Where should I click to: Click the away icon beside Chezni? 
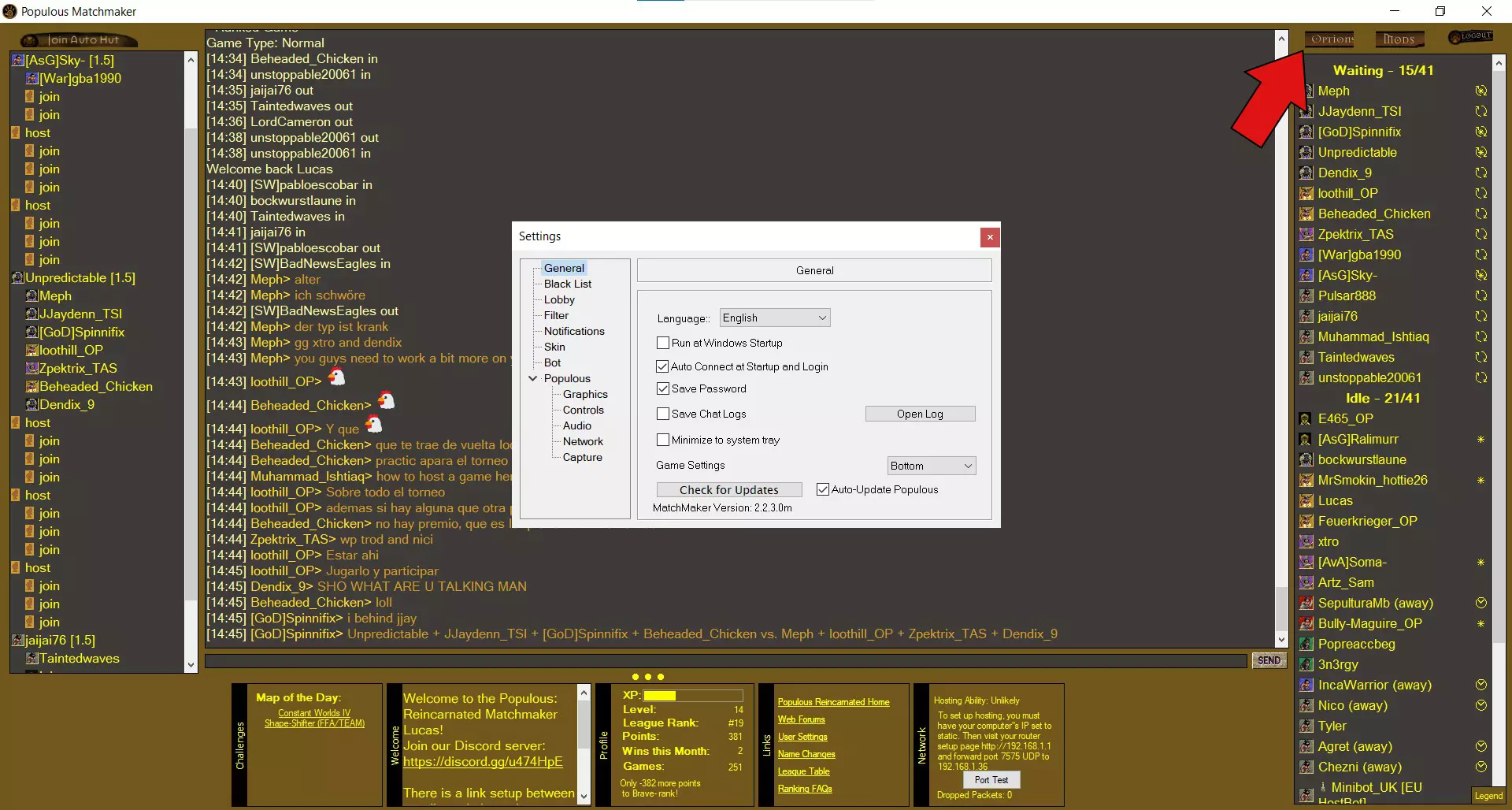pos(1481,767)
